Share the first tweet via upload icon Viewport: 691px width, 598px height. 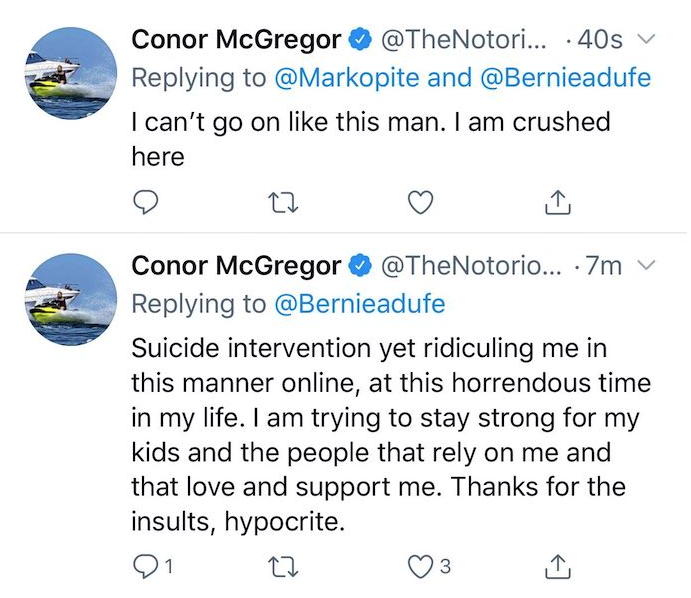point(559,204)
